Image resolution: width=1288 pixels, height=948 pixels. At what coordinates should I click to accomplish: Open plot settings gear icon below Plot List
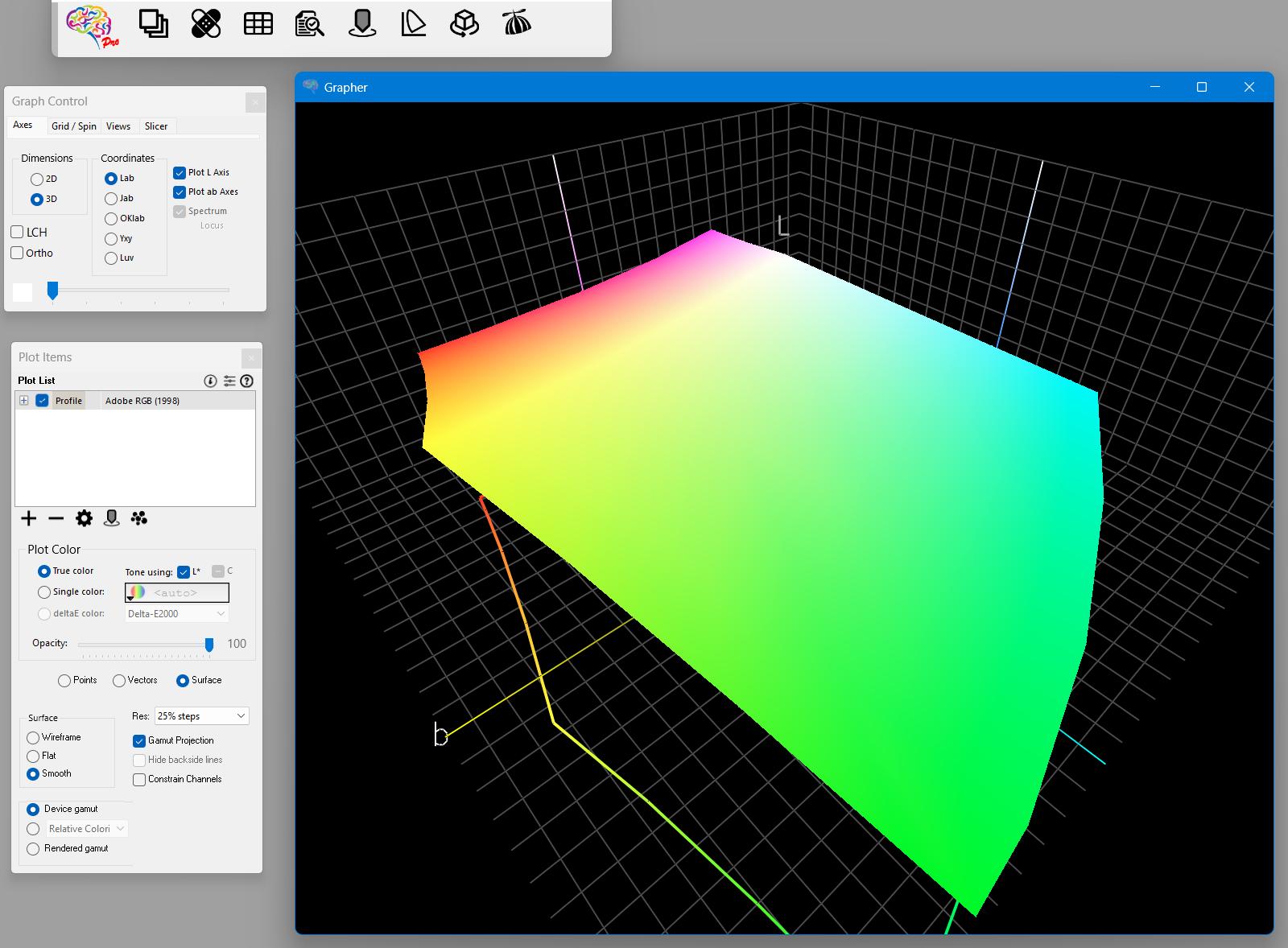pyautogui.click(x=84, y=518)
